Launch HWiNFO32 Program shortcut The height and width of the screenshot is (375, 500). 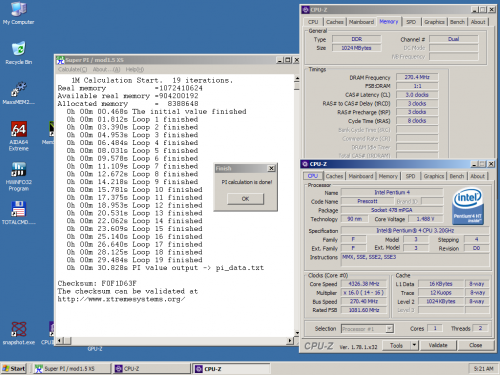point(19,176)
